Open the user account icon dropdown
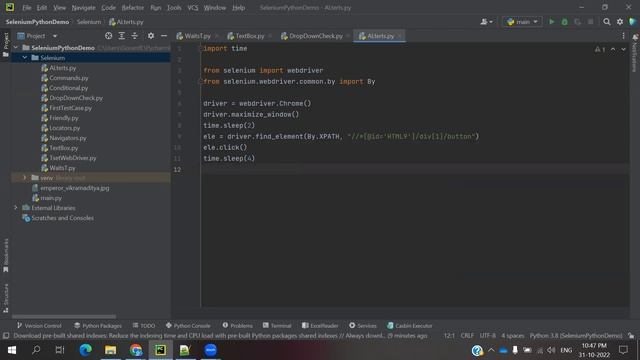Viewport: 640px width, 360px height. (486, 22)
